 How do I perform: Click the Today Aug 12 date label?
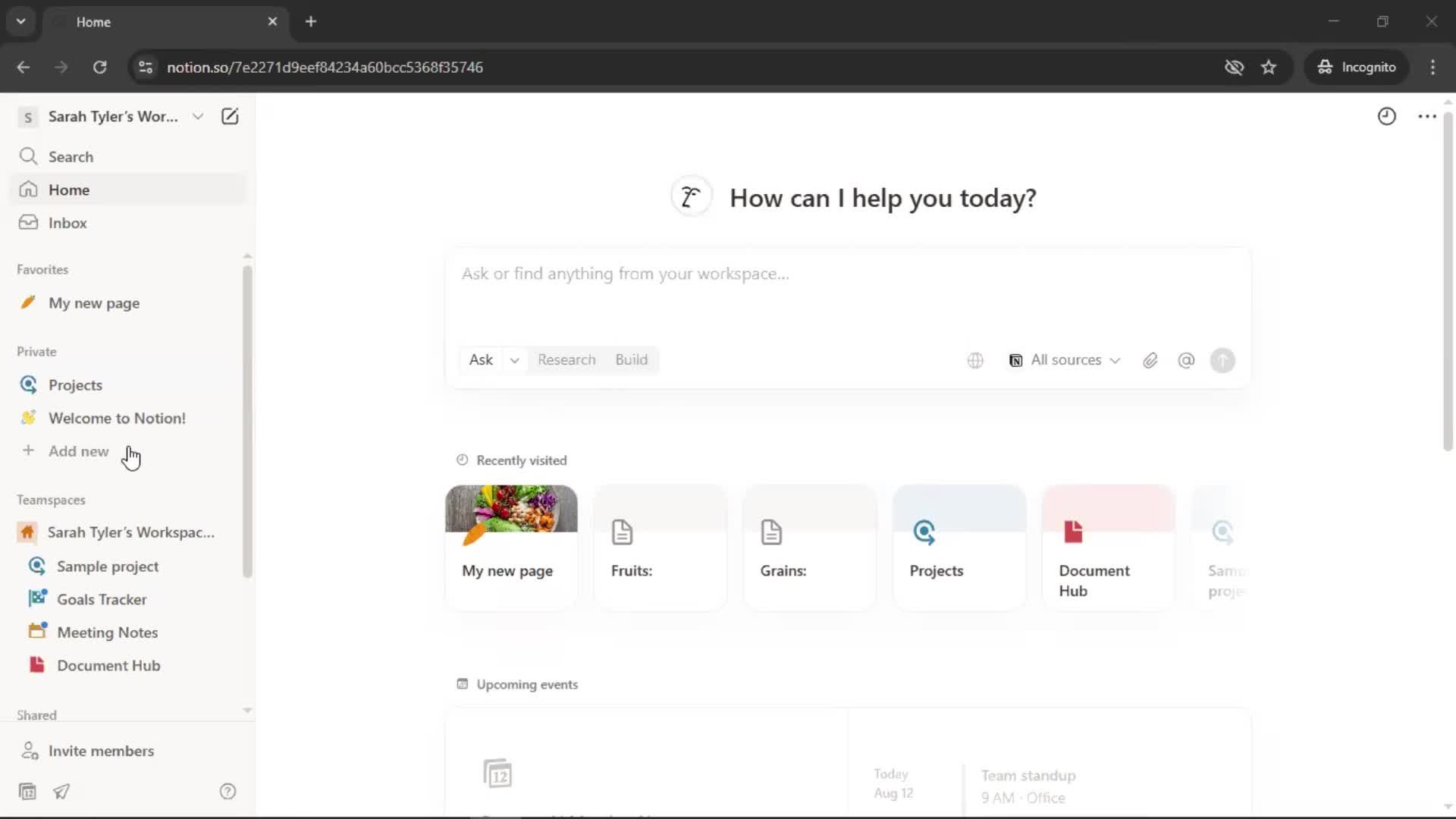click(x=893, y=783)
